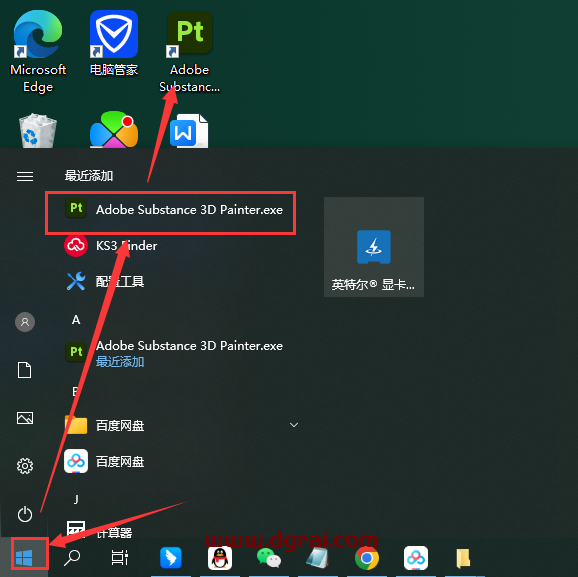578x577 pixels.
Task: Open Task View on the taskbar
Action: point(120,557)
